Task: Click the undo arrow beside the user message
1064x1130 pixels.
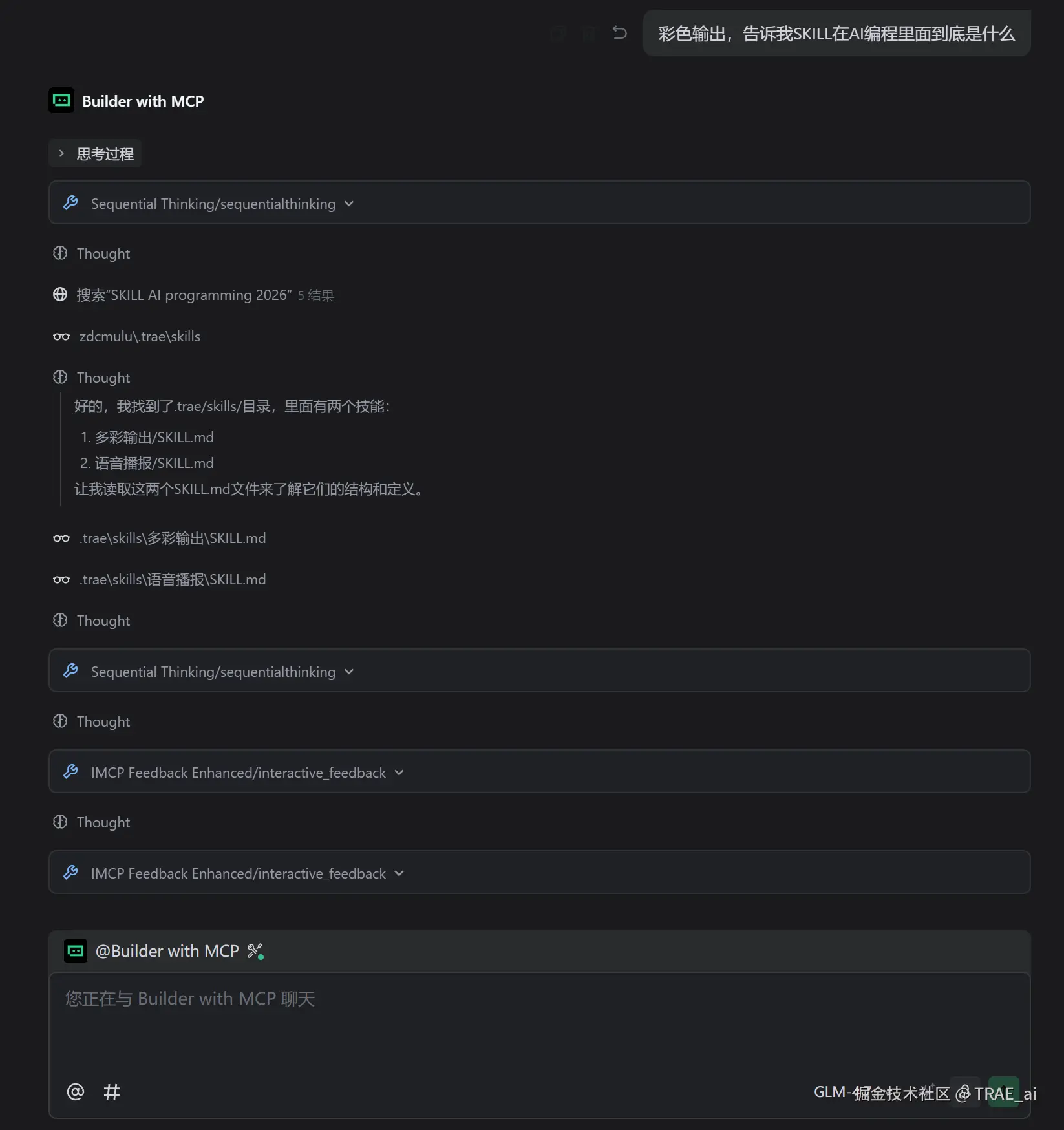Action: 619,32
